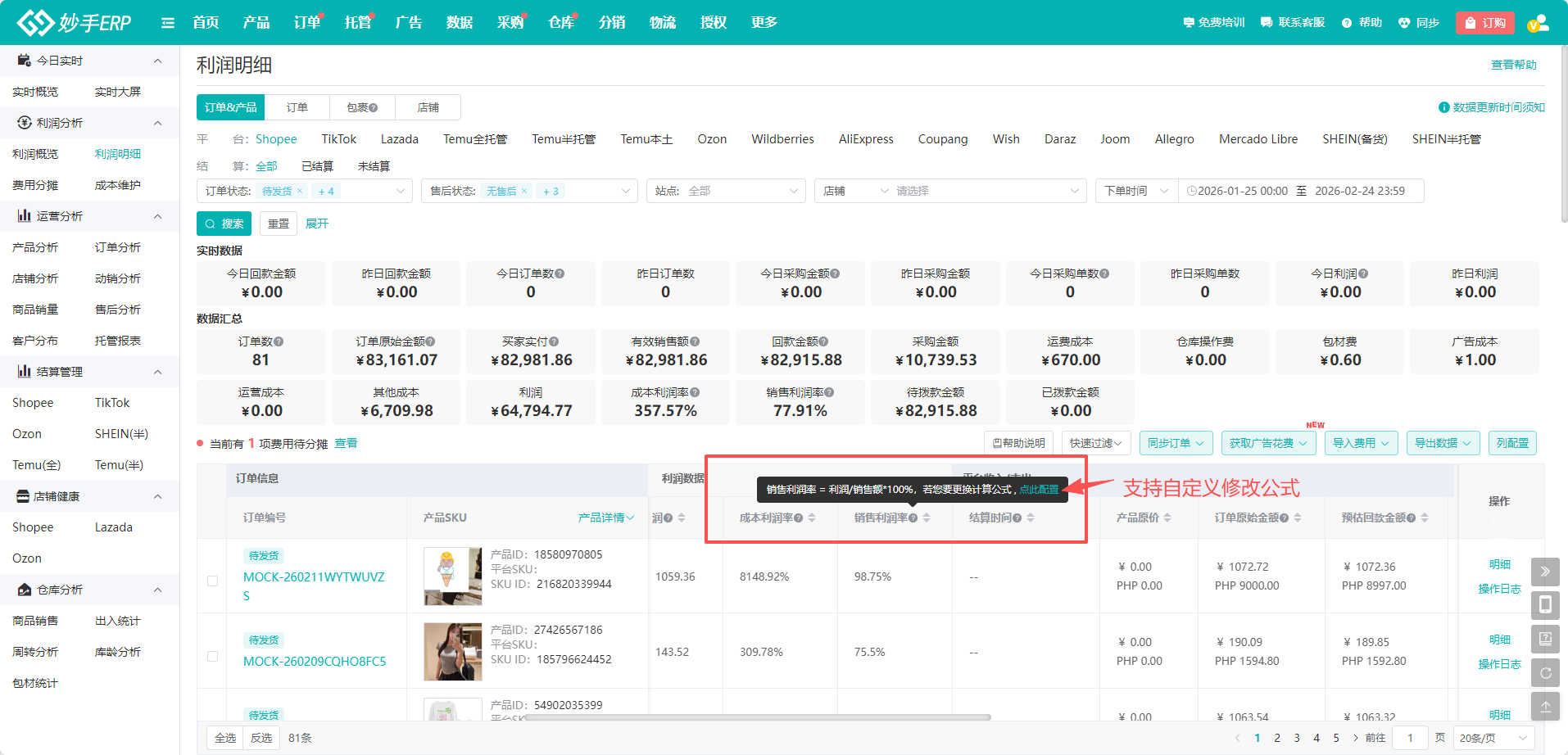This screenshot has height=755, width=1568.
Task: Click the refresh icon in floating sidebar
Action: coord(1545,673)
